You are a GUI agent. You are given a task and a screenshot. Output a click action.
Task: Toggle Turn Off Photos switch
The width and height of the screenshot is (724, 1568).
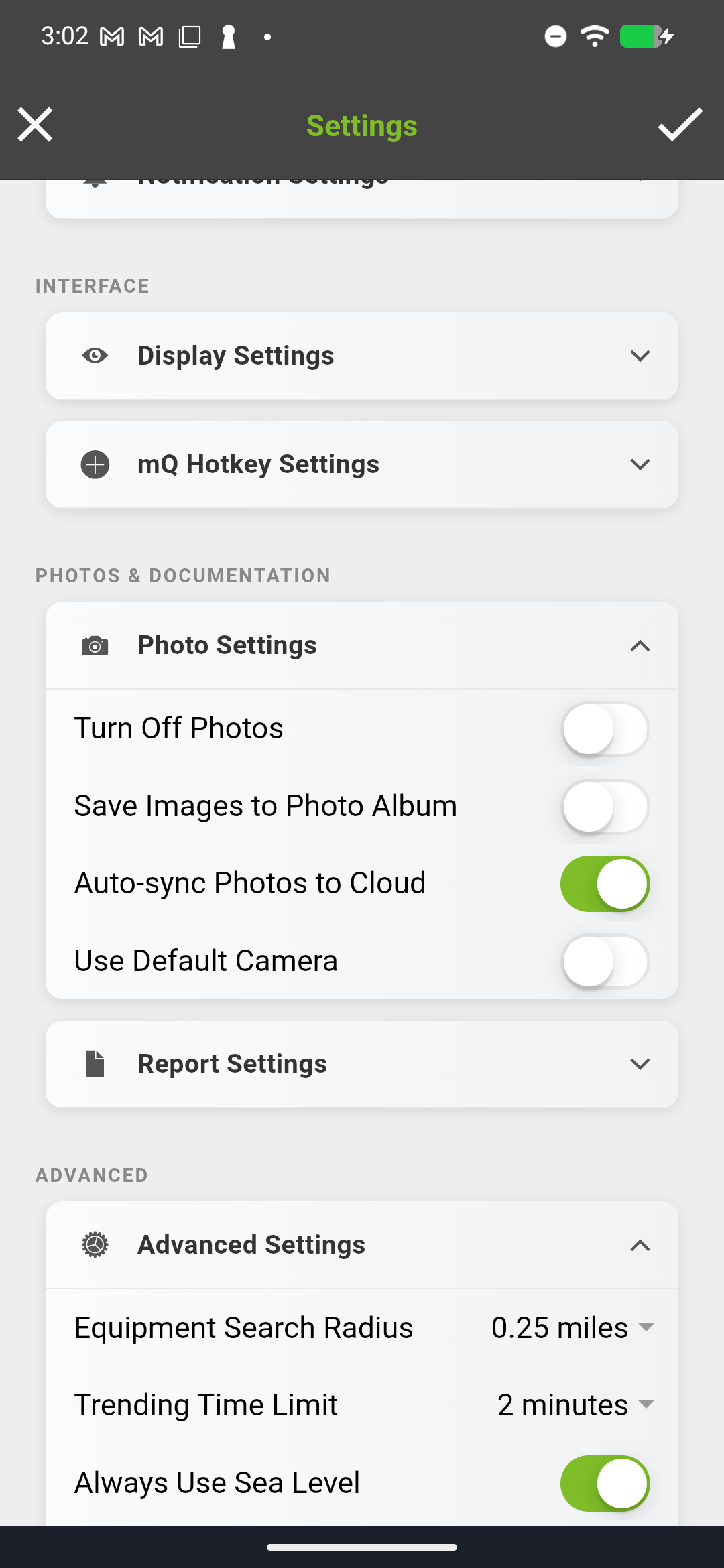[605, 728]
